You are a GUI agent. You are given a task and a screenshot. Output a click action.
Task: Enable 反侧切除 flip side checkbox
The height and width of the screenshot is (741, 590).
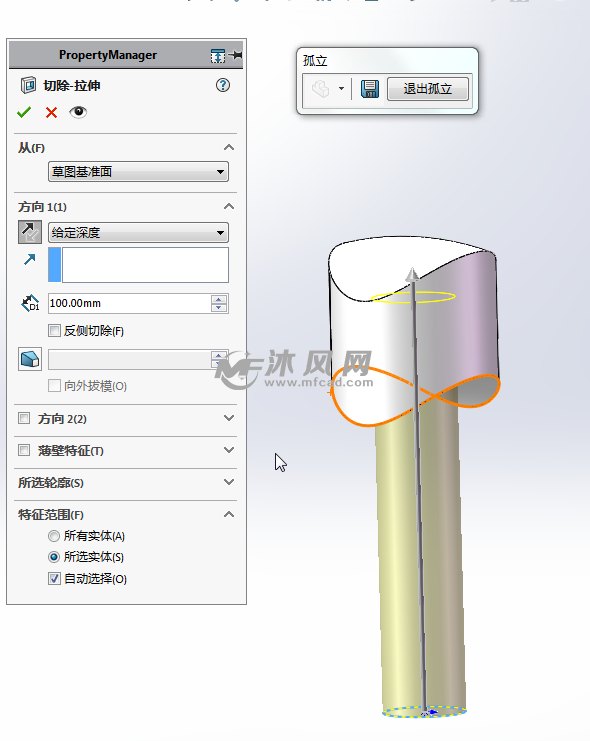click(x=54, y=330)
